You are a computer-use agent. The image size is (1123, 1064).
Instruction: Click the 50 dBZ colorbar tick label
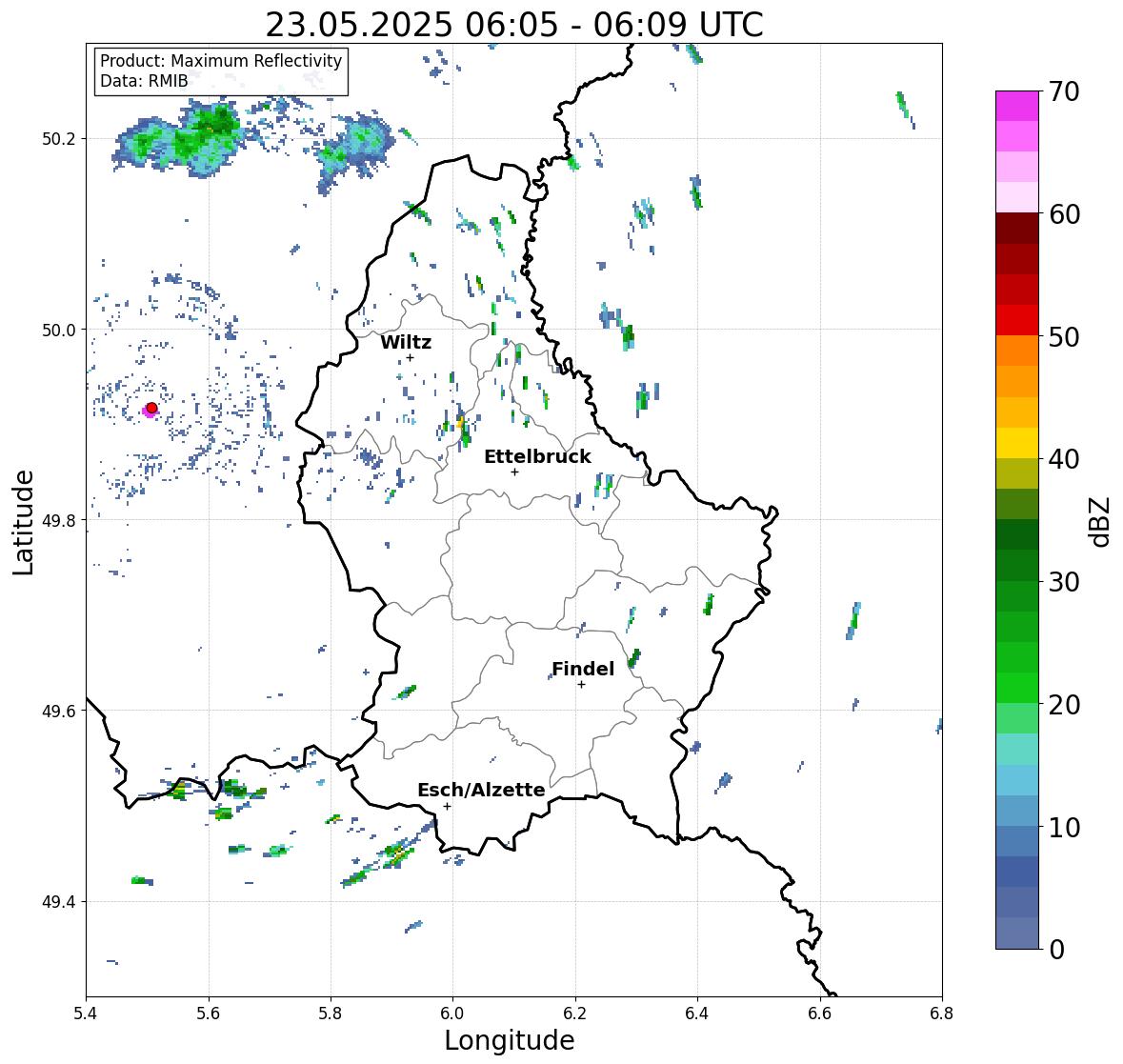pos(1064,336)
